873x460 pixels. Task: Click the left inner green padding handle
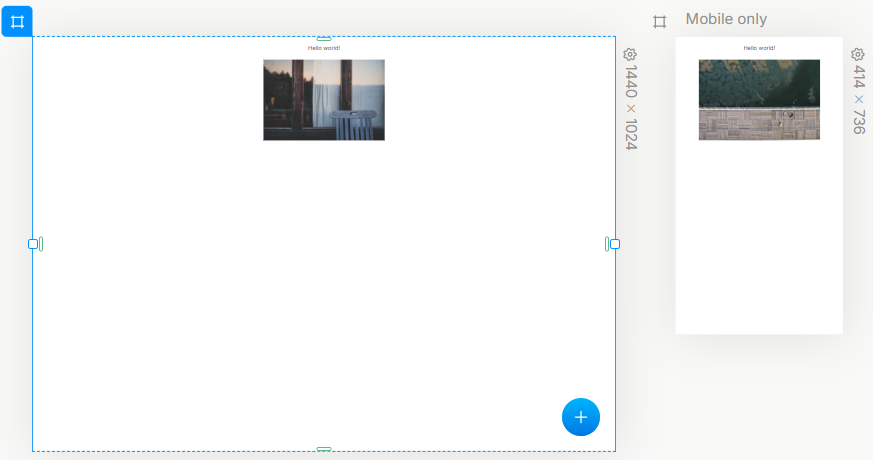[41, 244]
